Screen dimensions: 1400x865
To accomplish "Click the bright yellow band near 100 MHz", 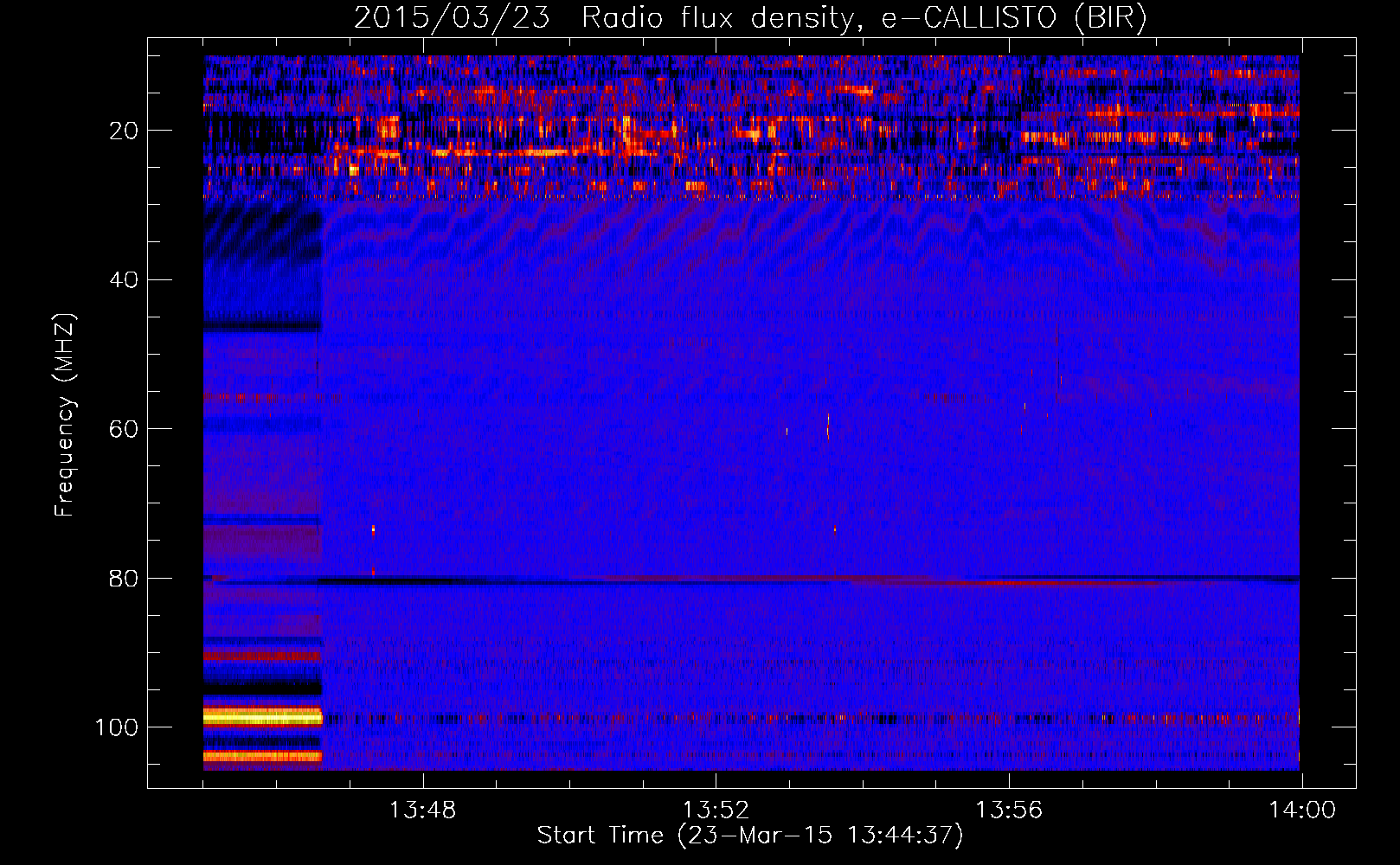I will click(x=263, y=716).
